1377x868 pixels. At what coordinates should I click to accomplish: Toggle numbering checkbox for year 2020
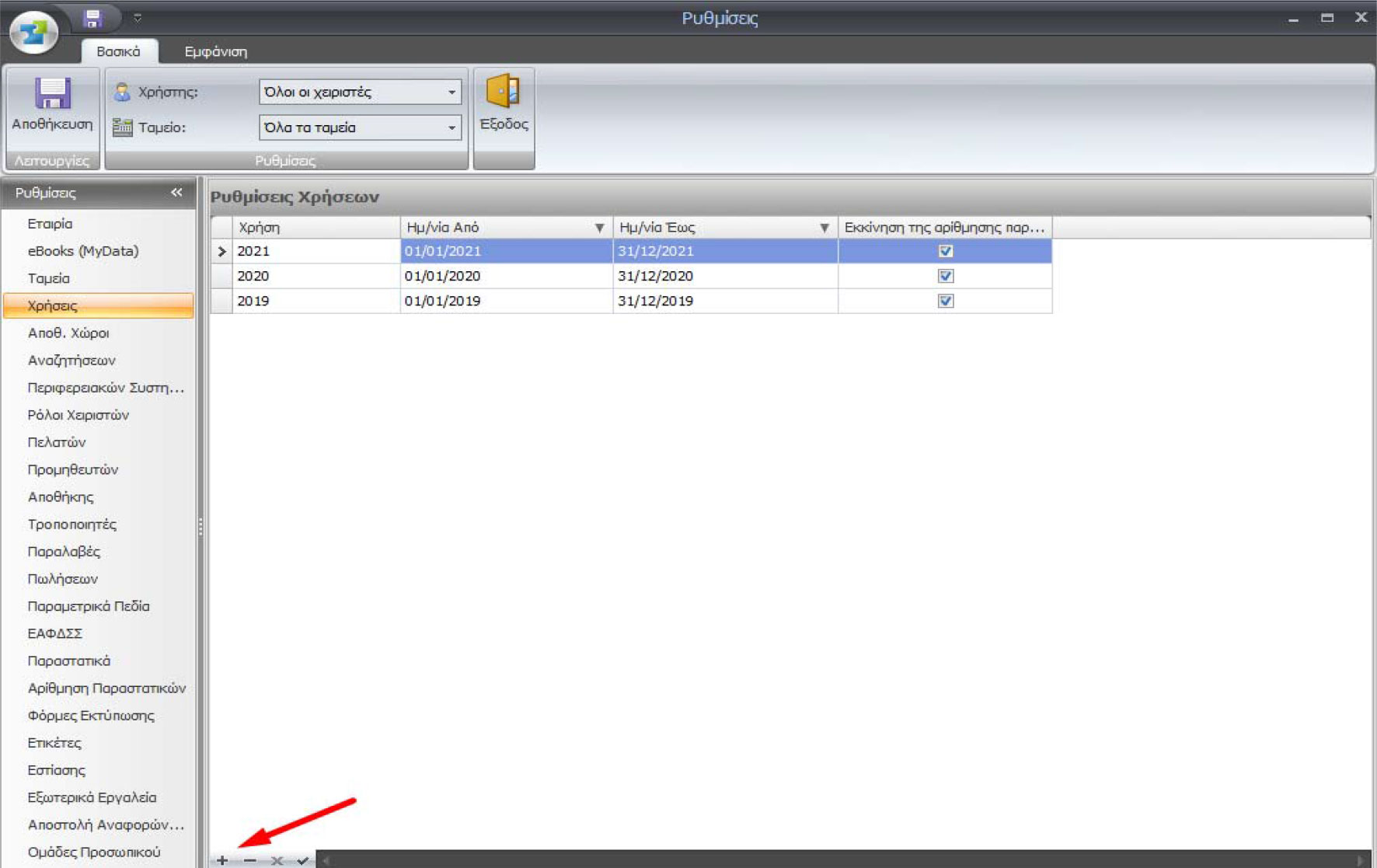(x=945, y=276)
